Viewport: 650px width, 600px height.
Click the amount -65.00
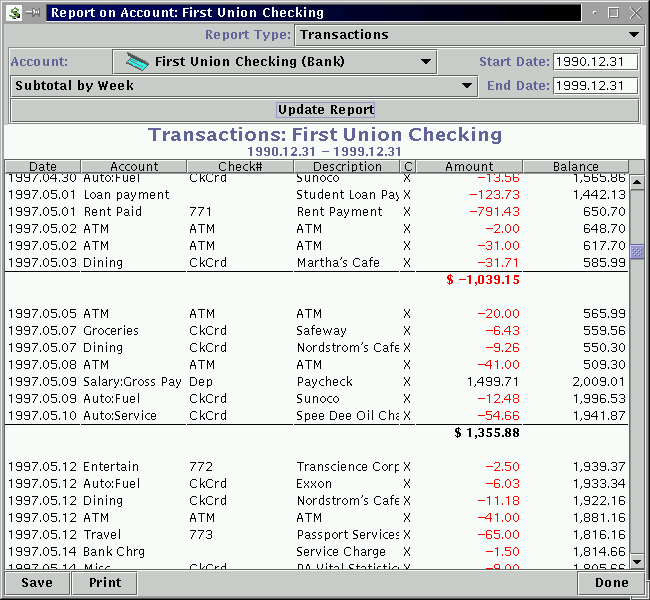pyautogui.click(x=498, y=535)
